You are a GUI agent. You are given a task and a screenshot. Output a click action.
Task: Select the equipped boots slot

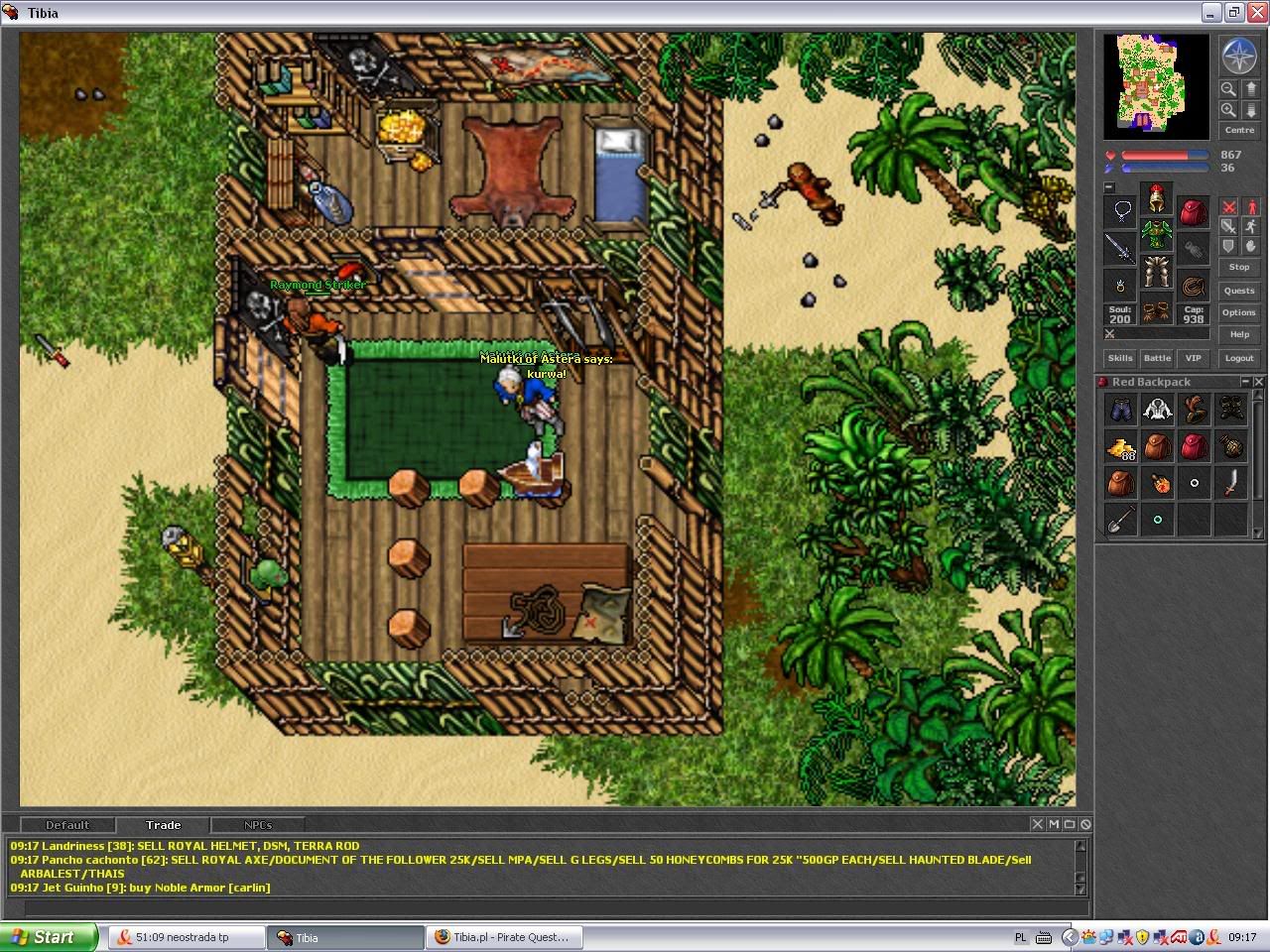point(1157,308)
